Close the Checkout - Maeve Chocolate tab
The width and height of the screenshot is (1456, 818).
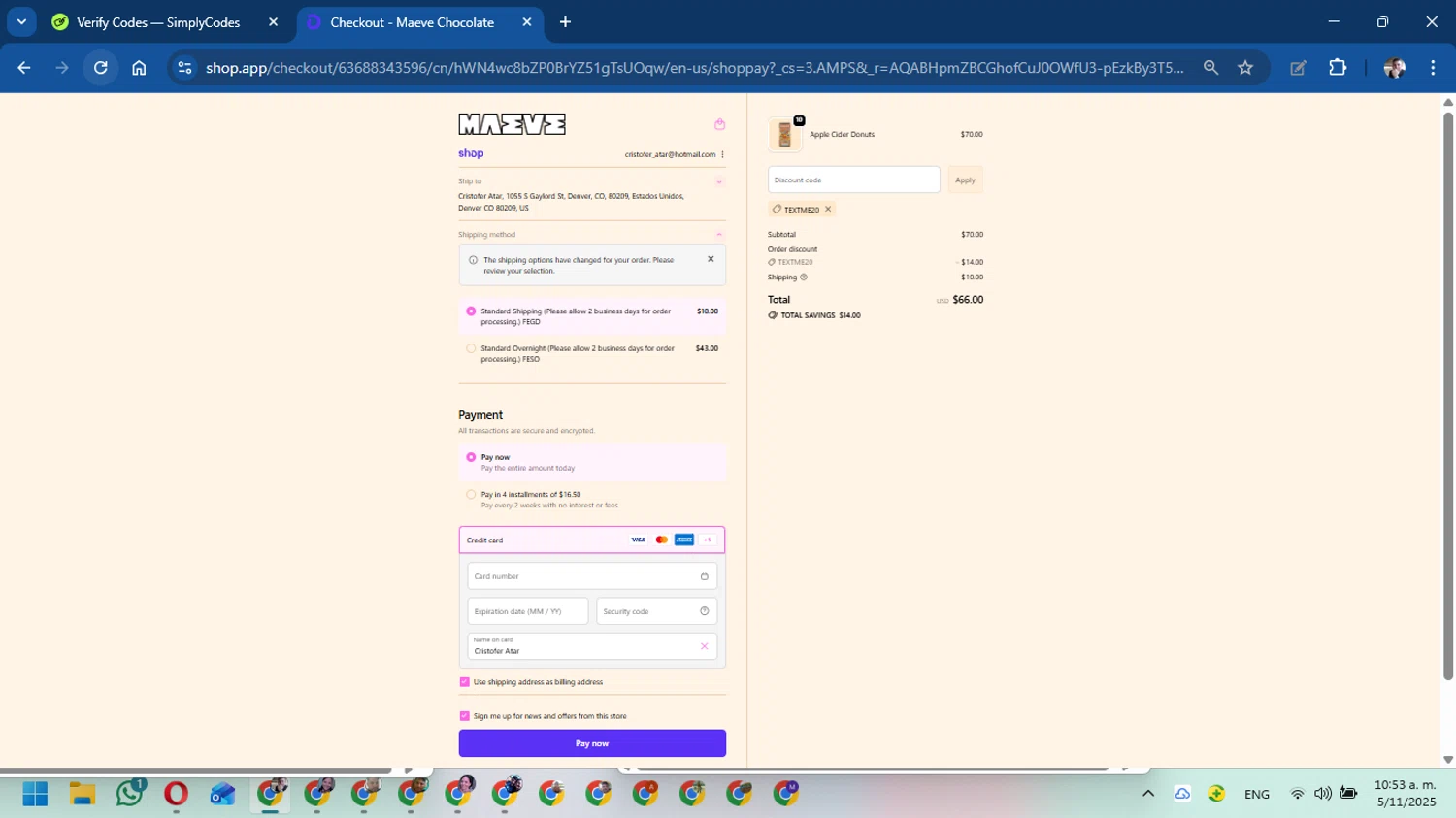tap(527, 22)
